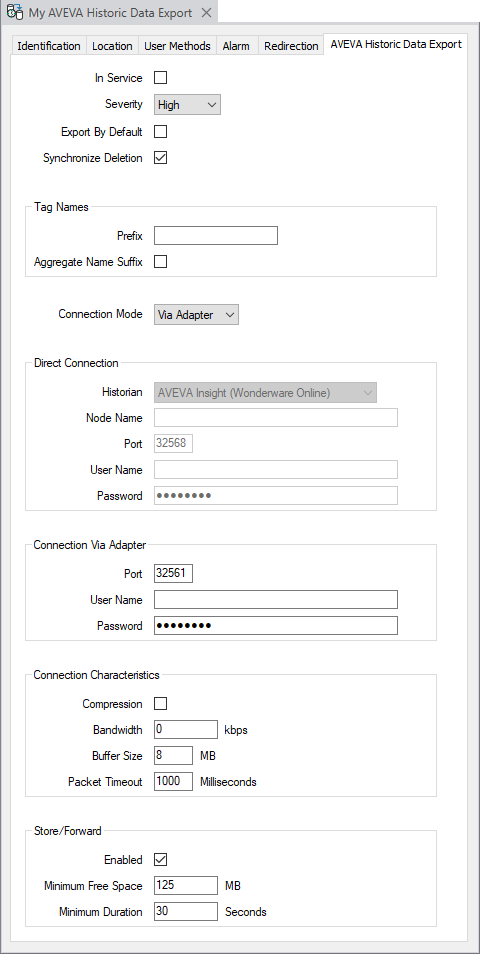Click the "Direct Connection" group label
Screen dimensions: 480x954
(x=76, y=363)
